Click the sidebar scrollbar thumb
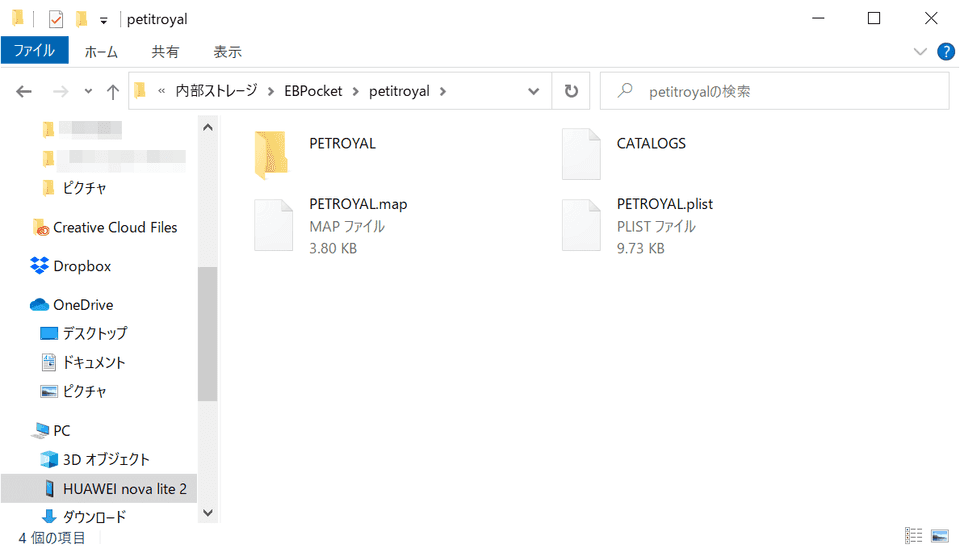 [x=208, y=334]
